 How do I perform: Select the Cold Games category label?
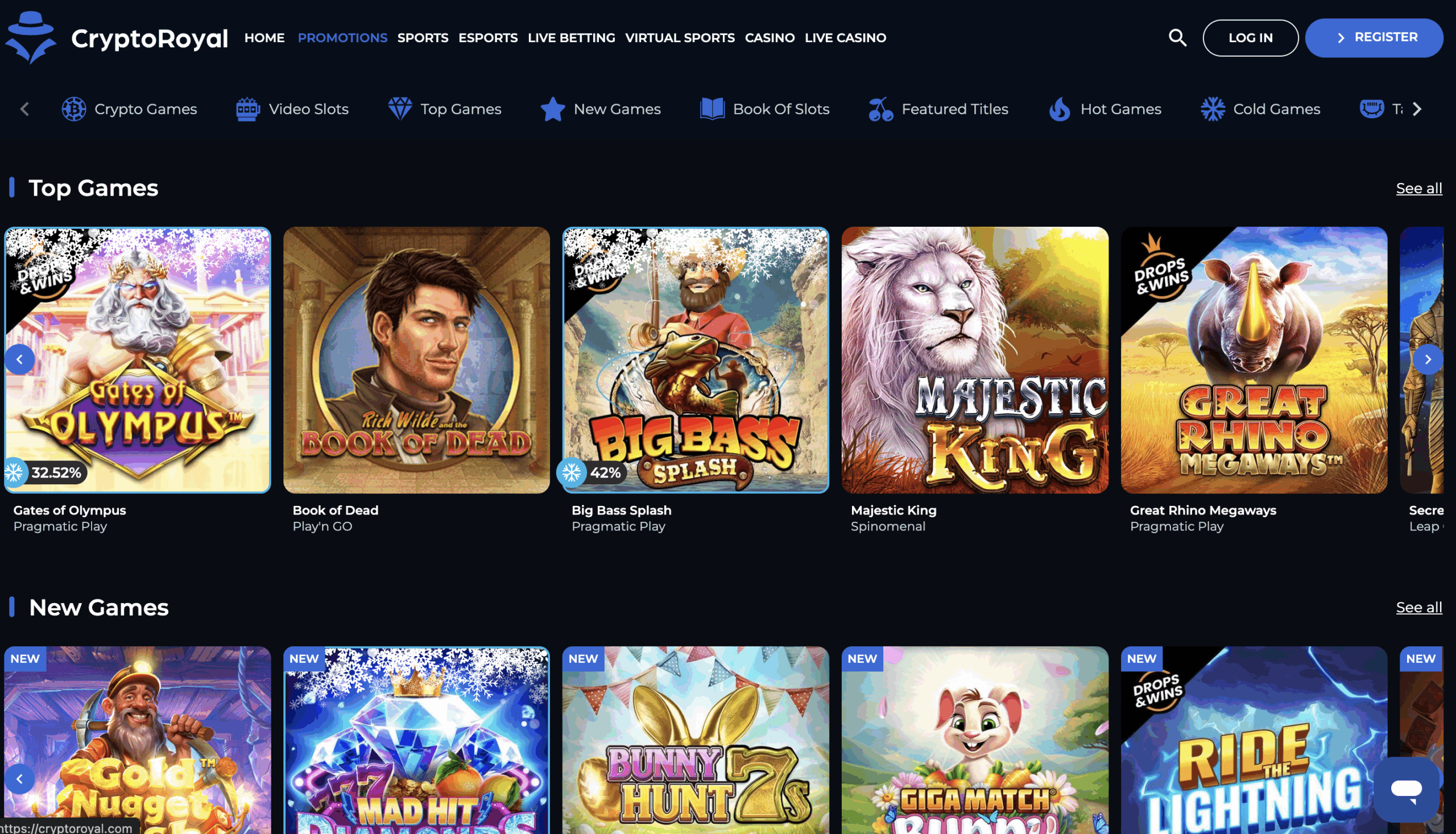pyautogui.click(x=1276, y=109)
